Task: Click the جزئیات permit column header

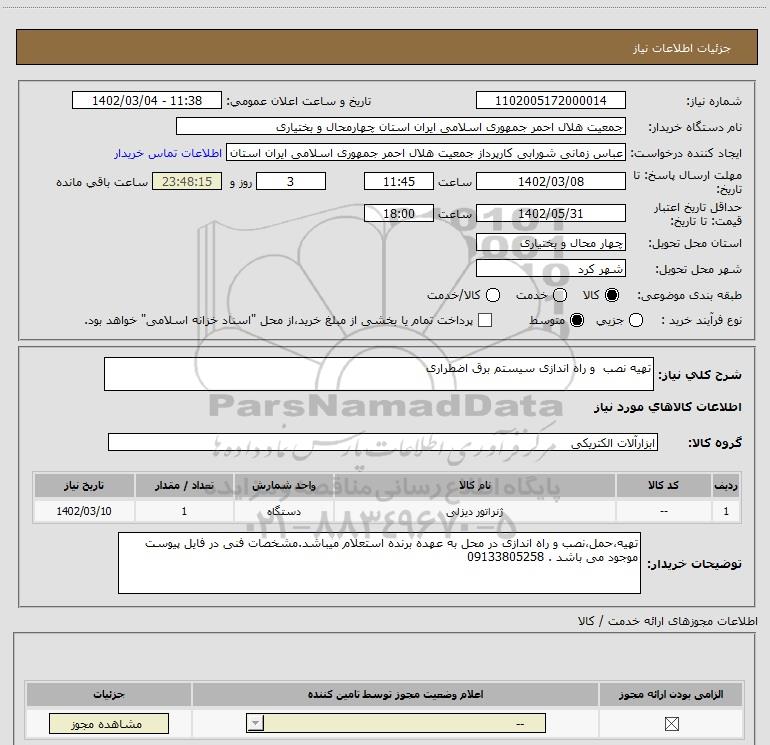Action: pos(109,694)
